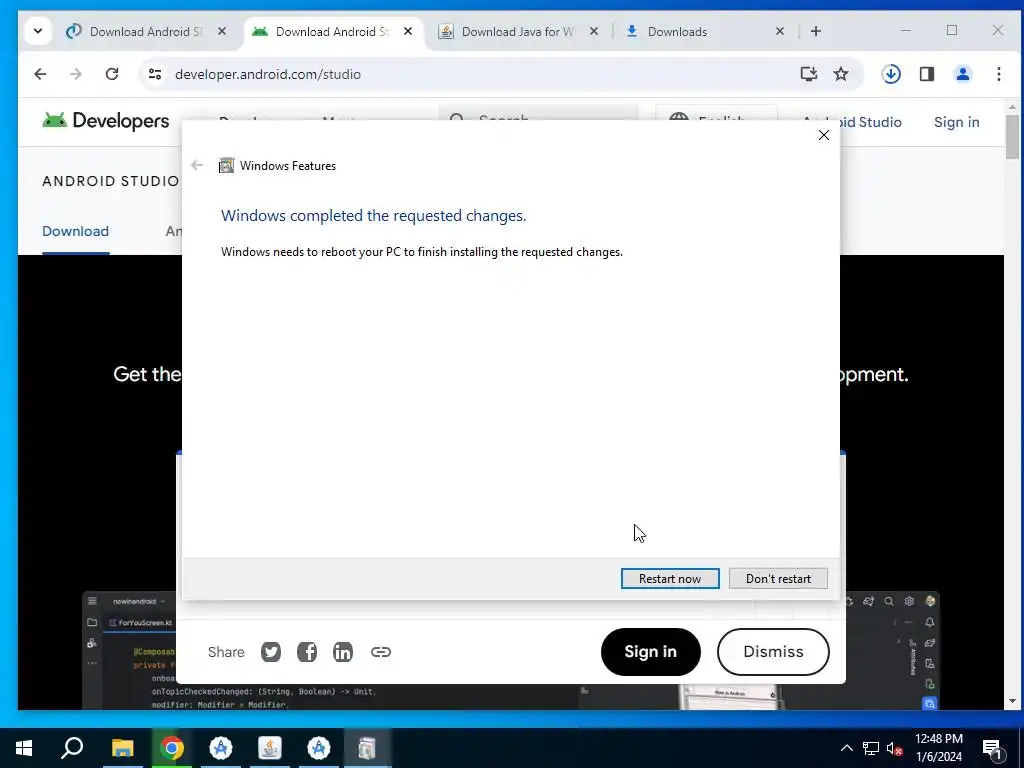
Task: Open the Windows Start menu
Action: pos(24,748)
